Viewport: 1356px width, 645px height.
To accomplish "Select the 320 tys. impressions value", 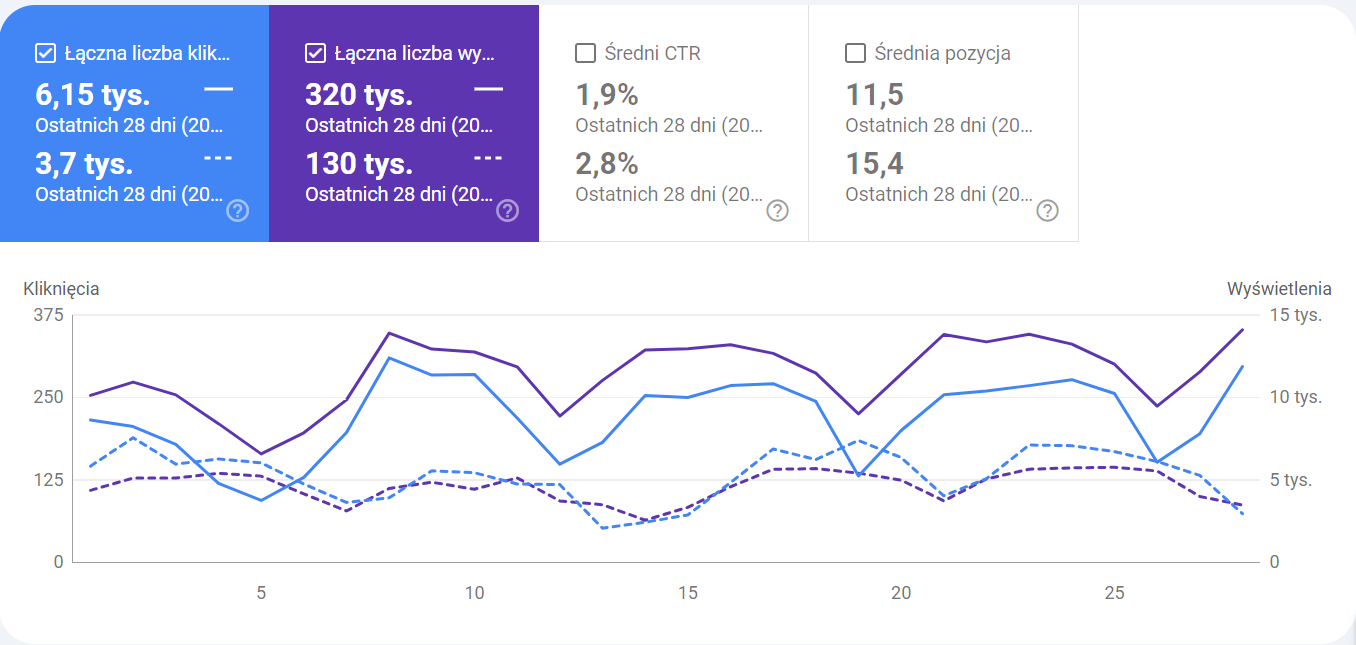I will tap(359, 95).
